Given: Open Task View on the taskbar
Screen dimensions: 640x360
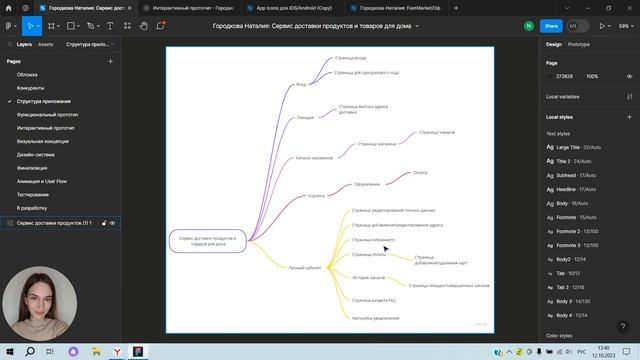Looking at the screenshot, I should tap(50, 351).
